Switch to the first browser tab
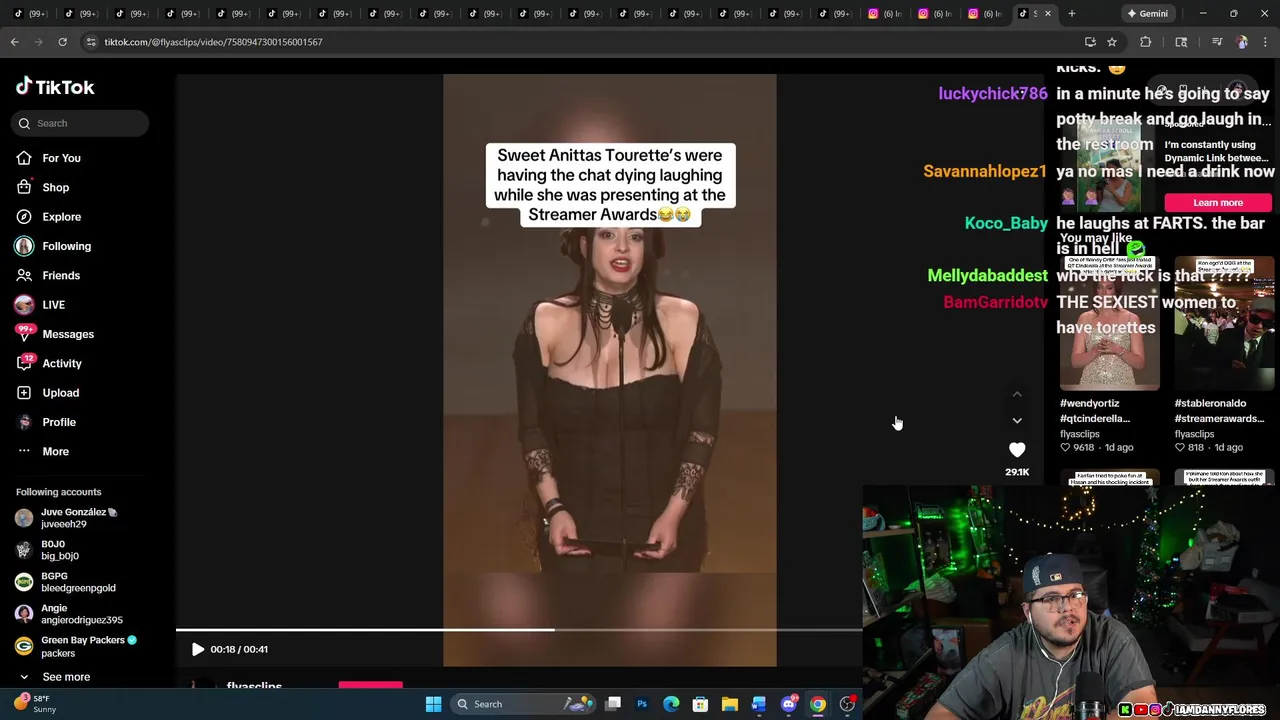Image resolution: width=1280 pixels, height=720 pixels. tap(33, 14)
